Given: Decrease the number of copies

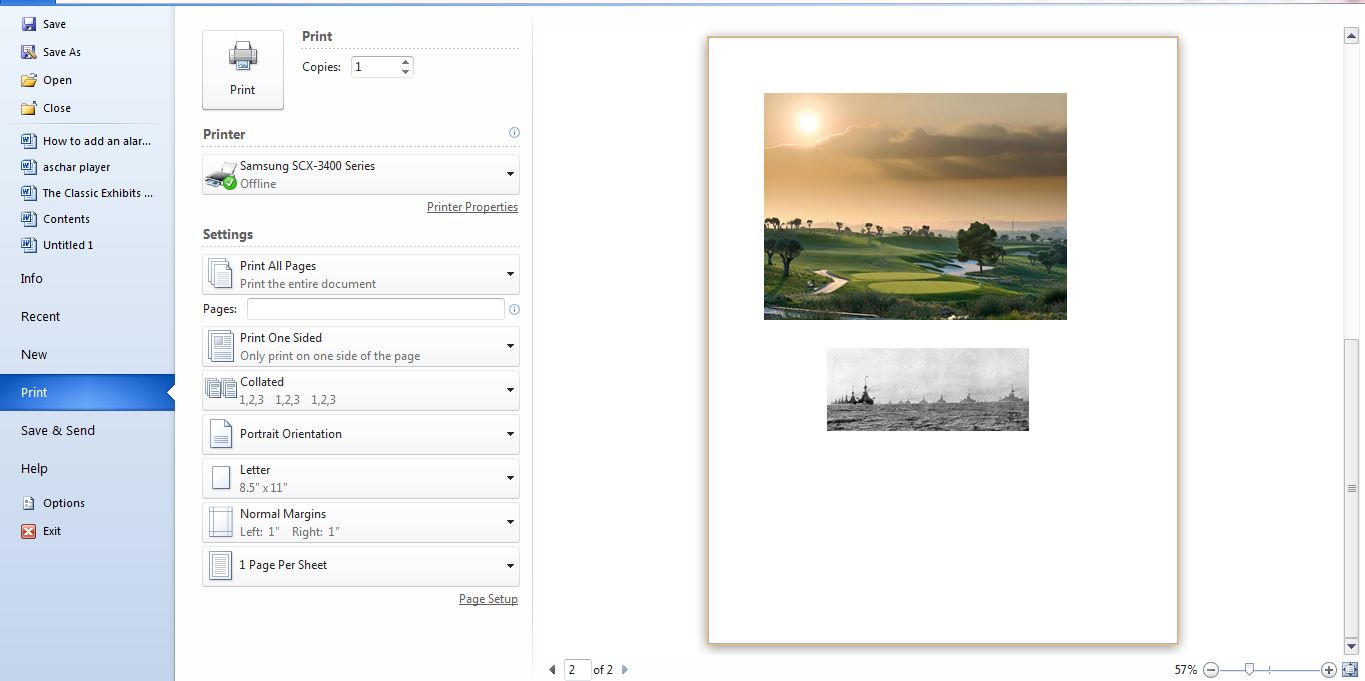Looking at the screenshot, I should point(405,72).
